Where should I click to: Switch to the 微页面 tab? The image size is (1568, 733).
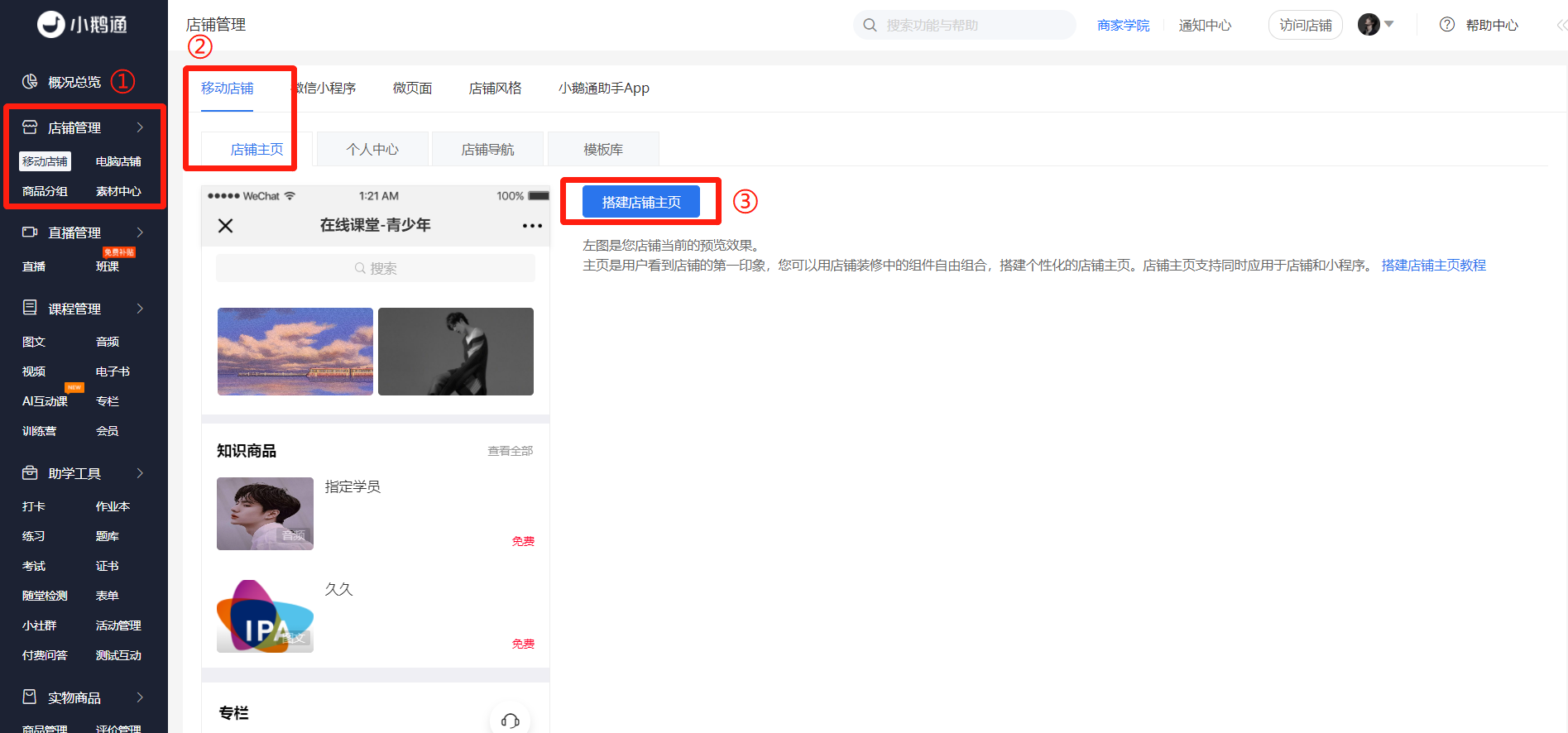point(412,89)
